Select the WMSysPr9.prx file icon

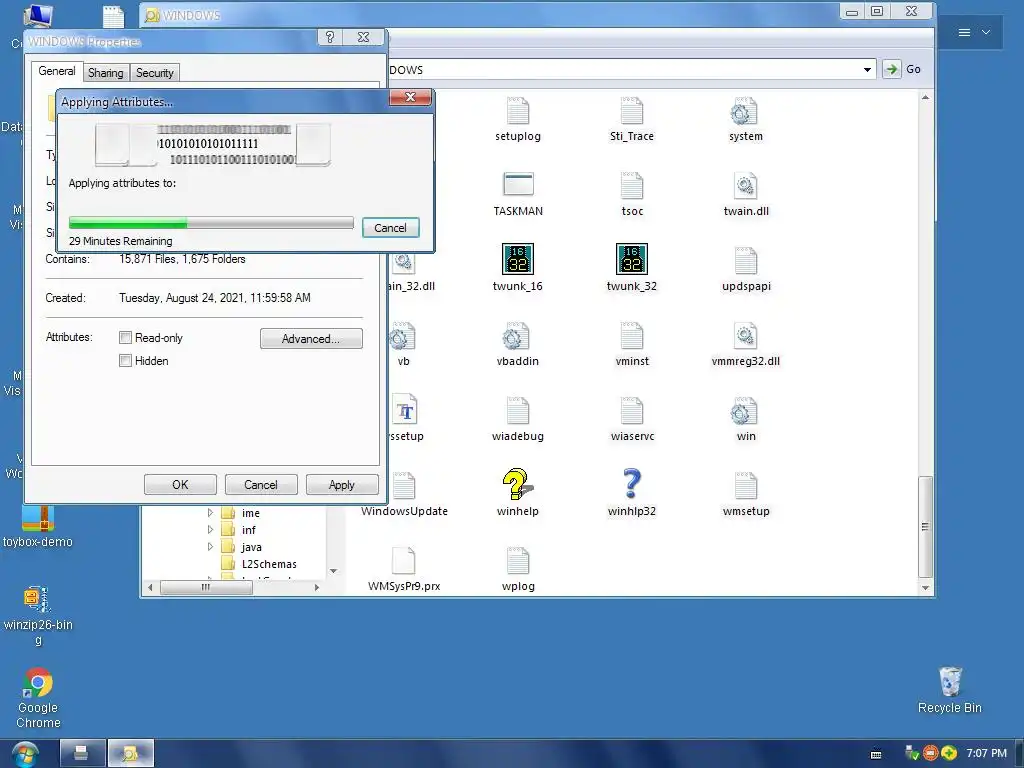point(404,562)
